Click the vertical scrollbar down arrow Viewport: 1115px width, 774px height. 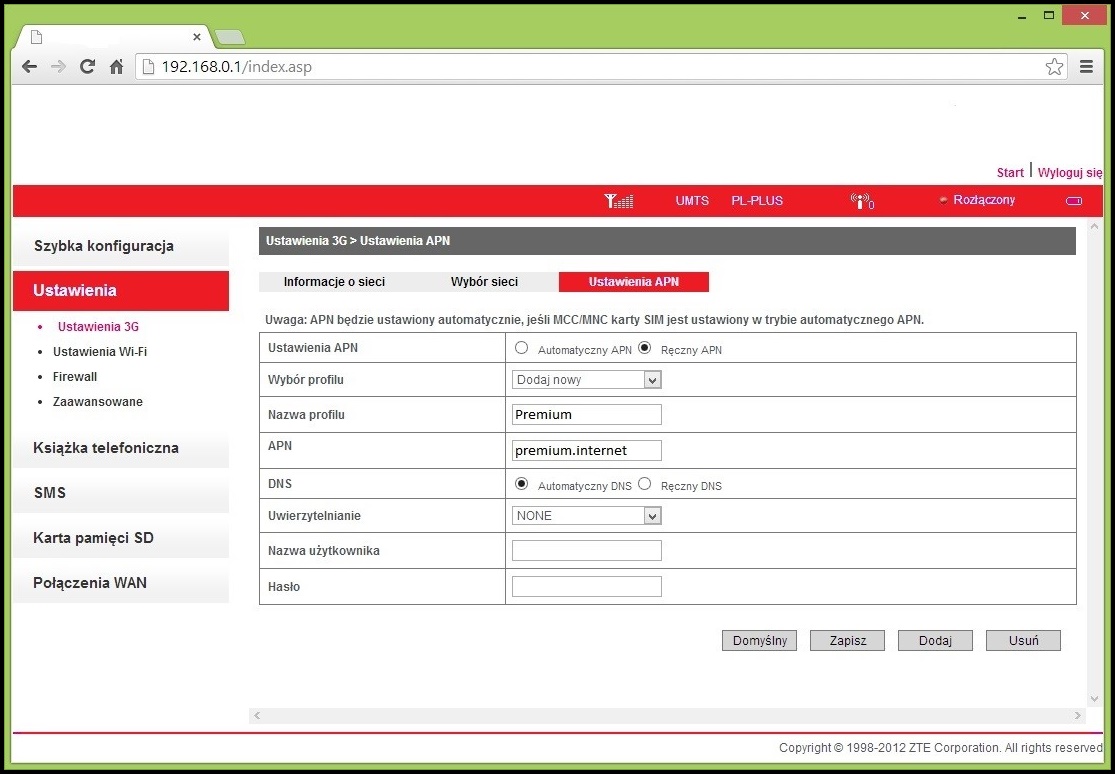pos(1094,699)
